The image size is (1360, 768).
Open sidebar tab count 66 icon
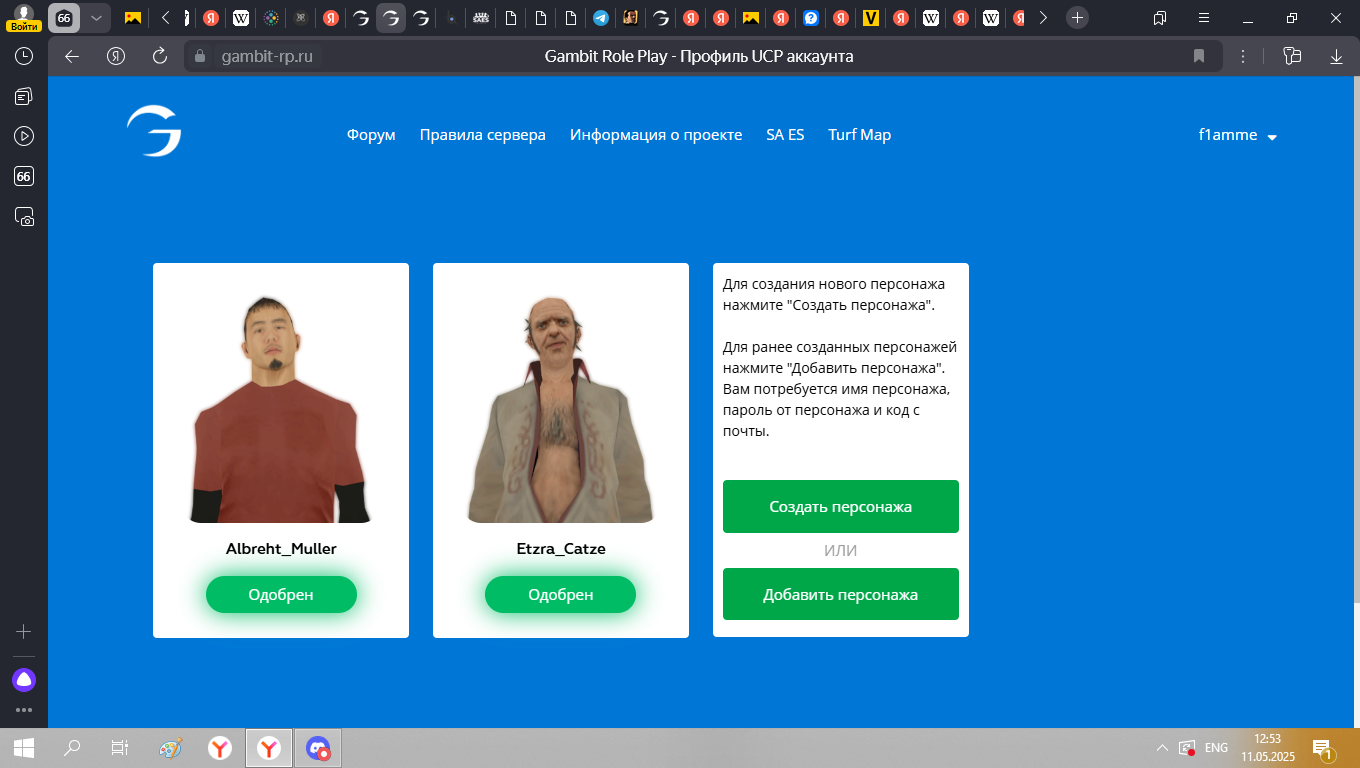coord(24,176)
